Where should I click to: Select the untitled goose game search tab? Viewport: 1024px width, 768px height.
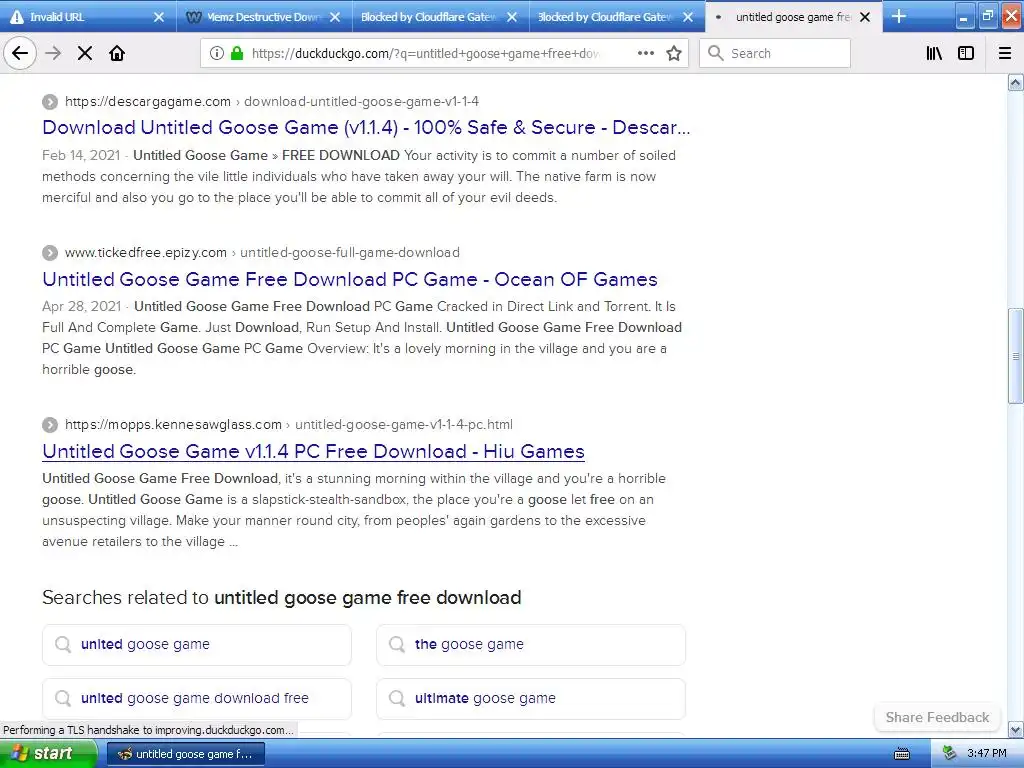pos(793,17)
